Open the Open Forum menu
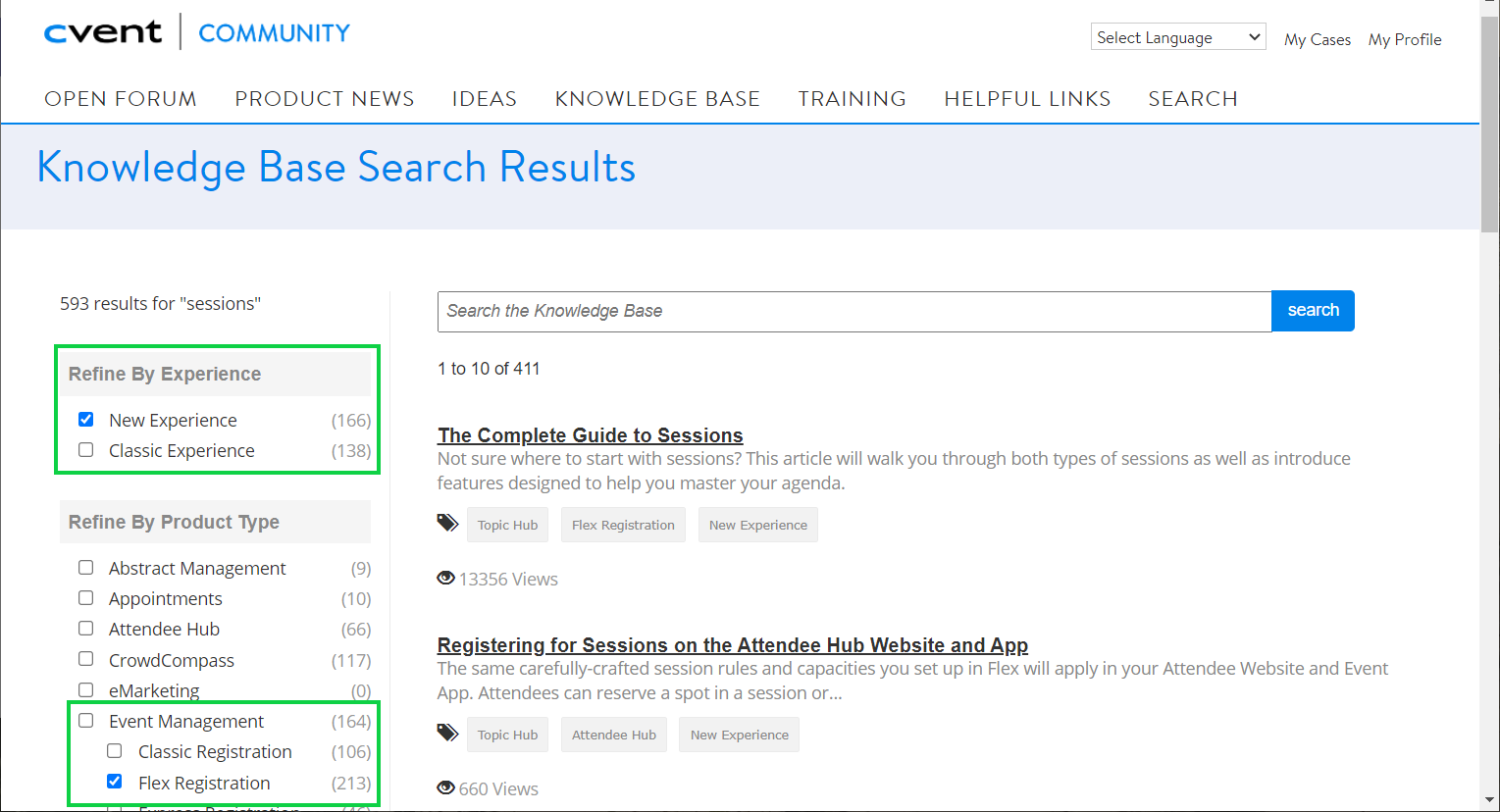The height and width of the screenshot is (812, 1500). tap(121, 99)
